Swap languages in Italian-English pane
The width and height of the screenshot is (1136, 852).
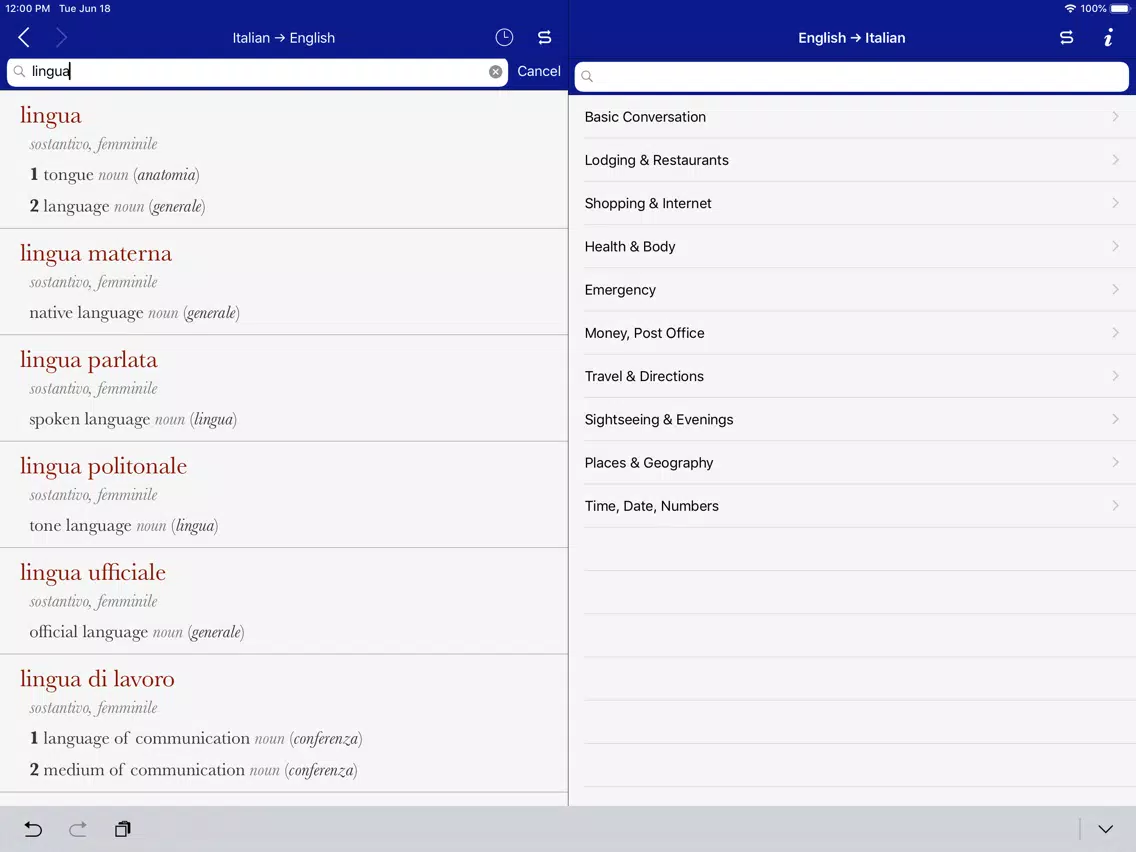(545, 38)
